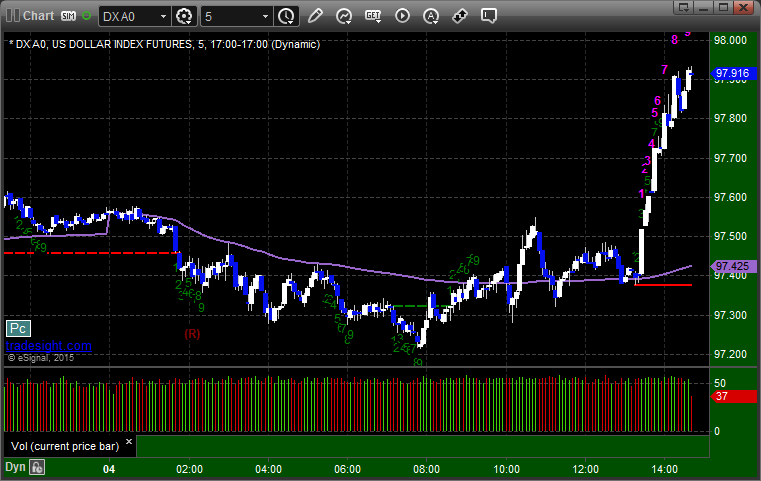Click the 04 date label on time axis

click(109, 469)
